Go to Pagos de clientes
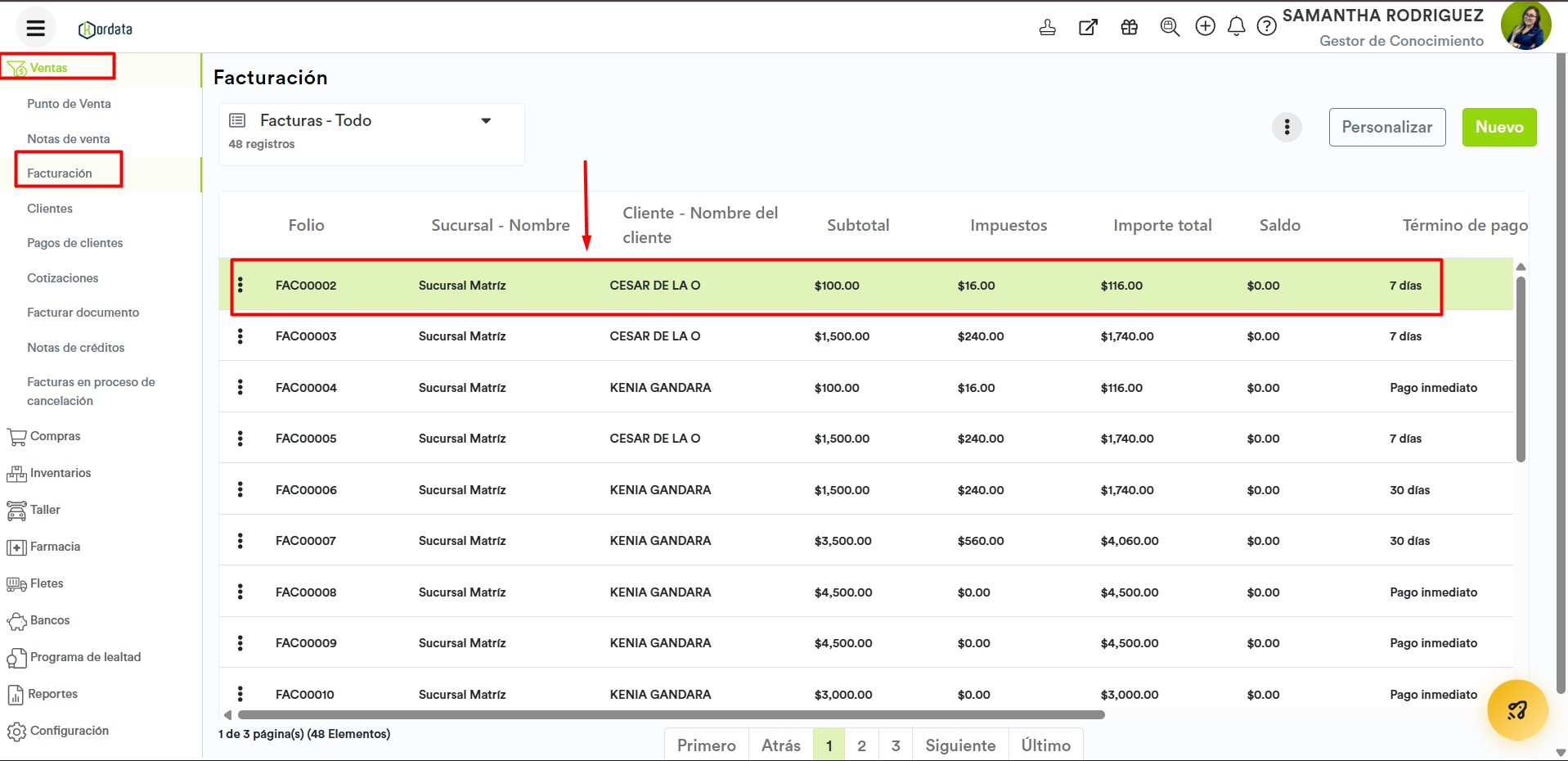Viewport: 1568px width, 761px height. 75,243
